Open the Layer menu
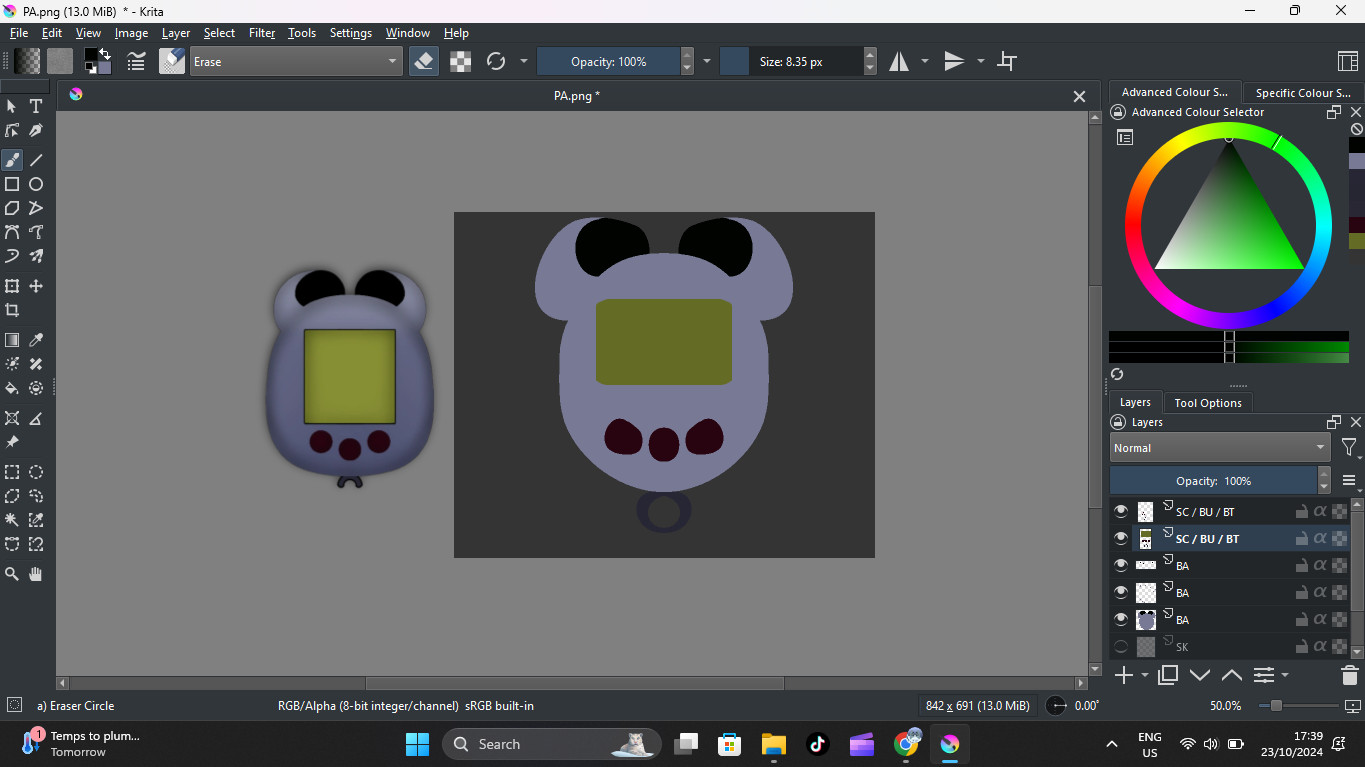Screen dimensions: 1365x767 coord(176,33)
